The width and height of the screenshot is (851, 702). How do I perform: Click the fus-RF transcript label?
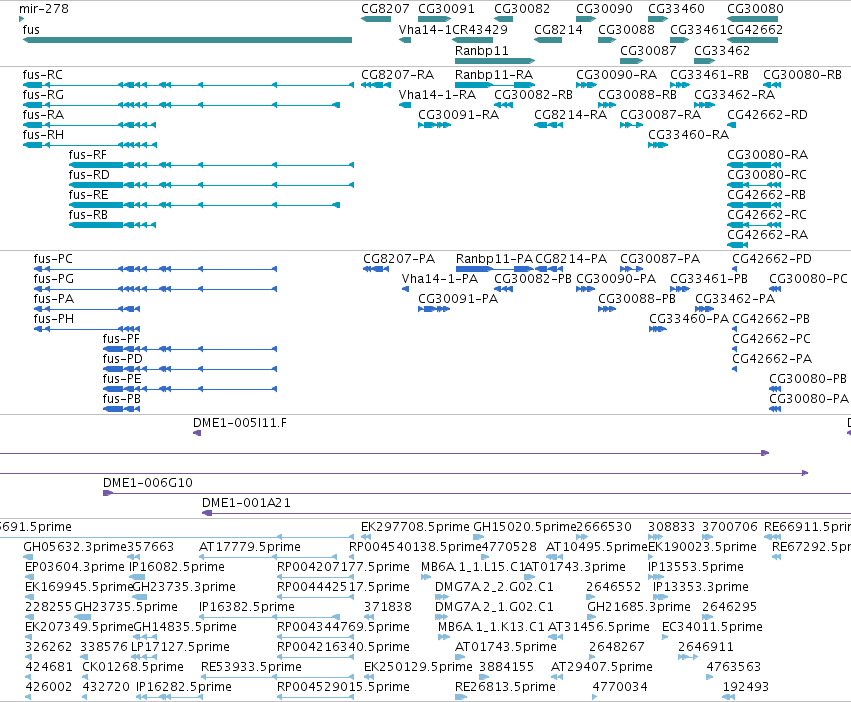click(x=87, y=154)
